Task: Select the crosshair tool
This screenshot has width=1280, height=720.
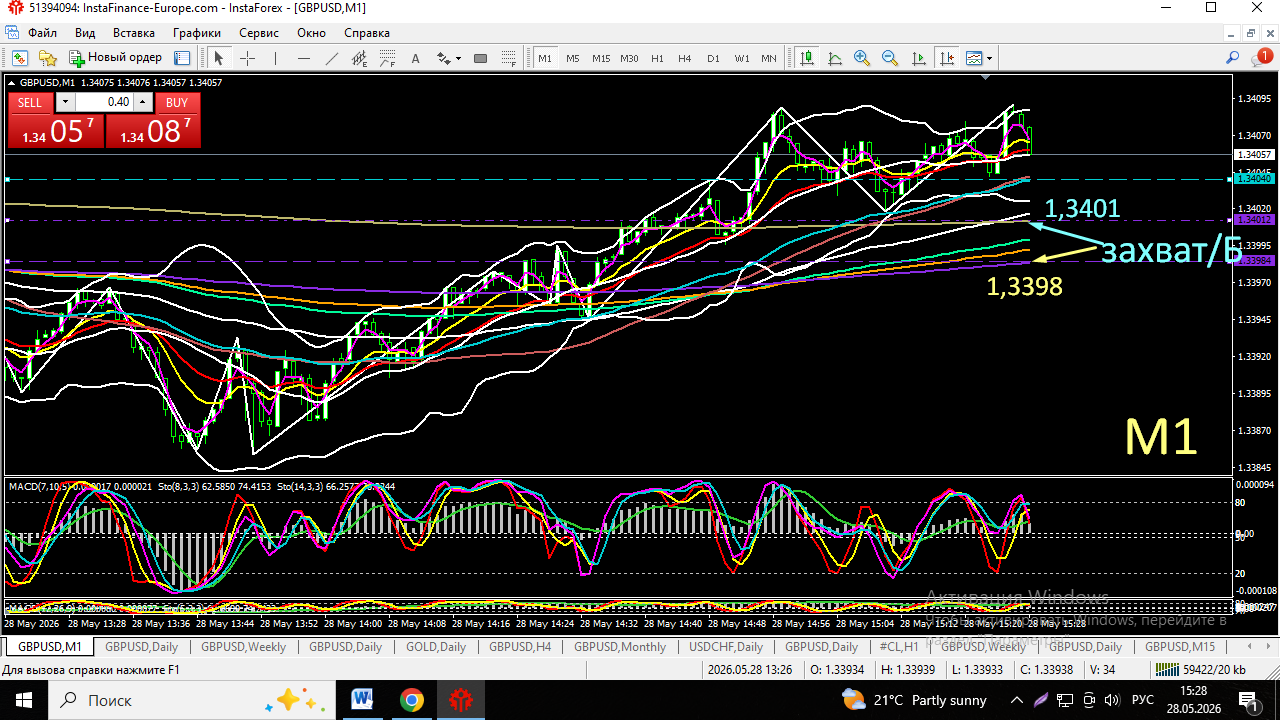Action: pyautogui.click(x=247, y=58)
